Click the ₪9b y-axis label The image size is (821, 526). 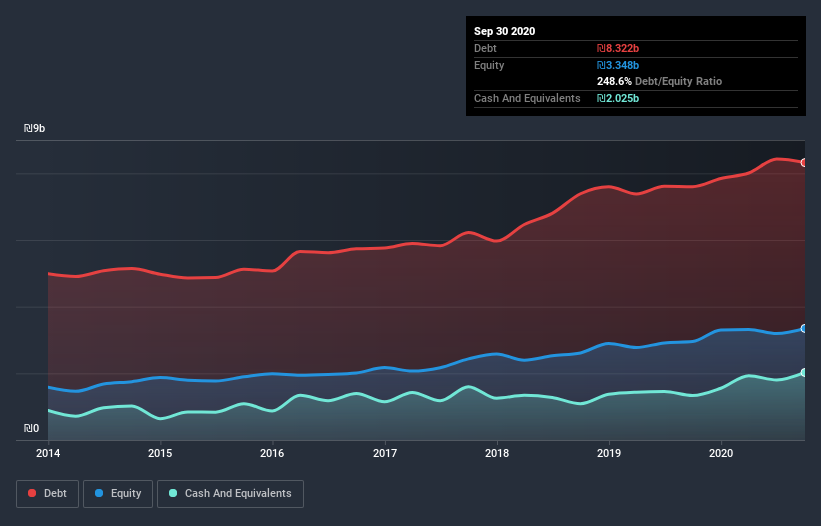point(35,129)
